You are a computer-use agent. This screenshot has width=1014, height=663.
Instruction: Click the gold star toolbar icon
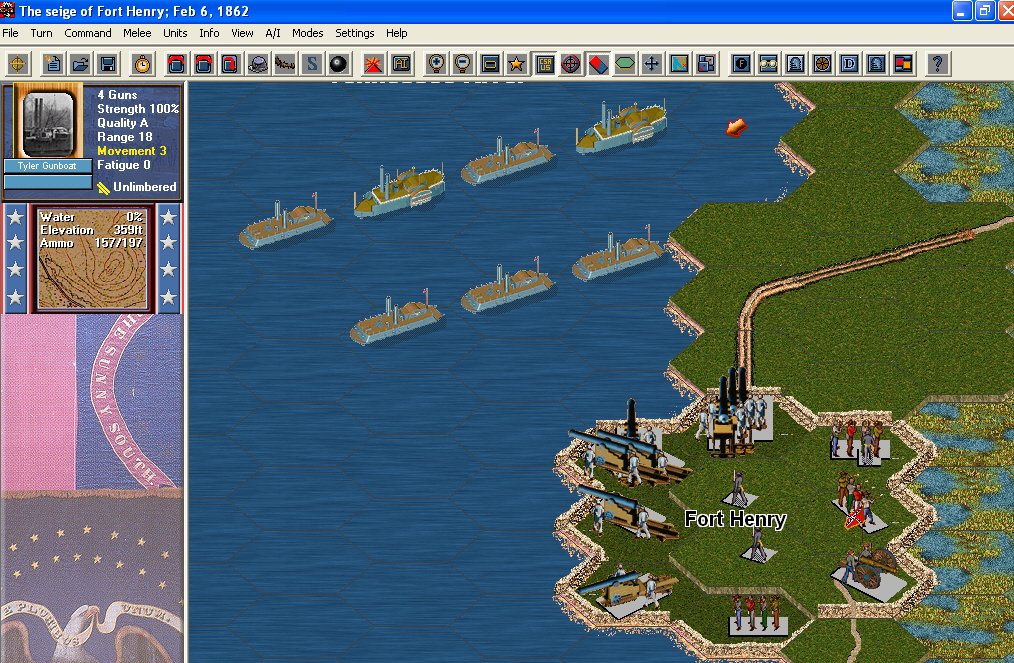[x=516, y=64]
